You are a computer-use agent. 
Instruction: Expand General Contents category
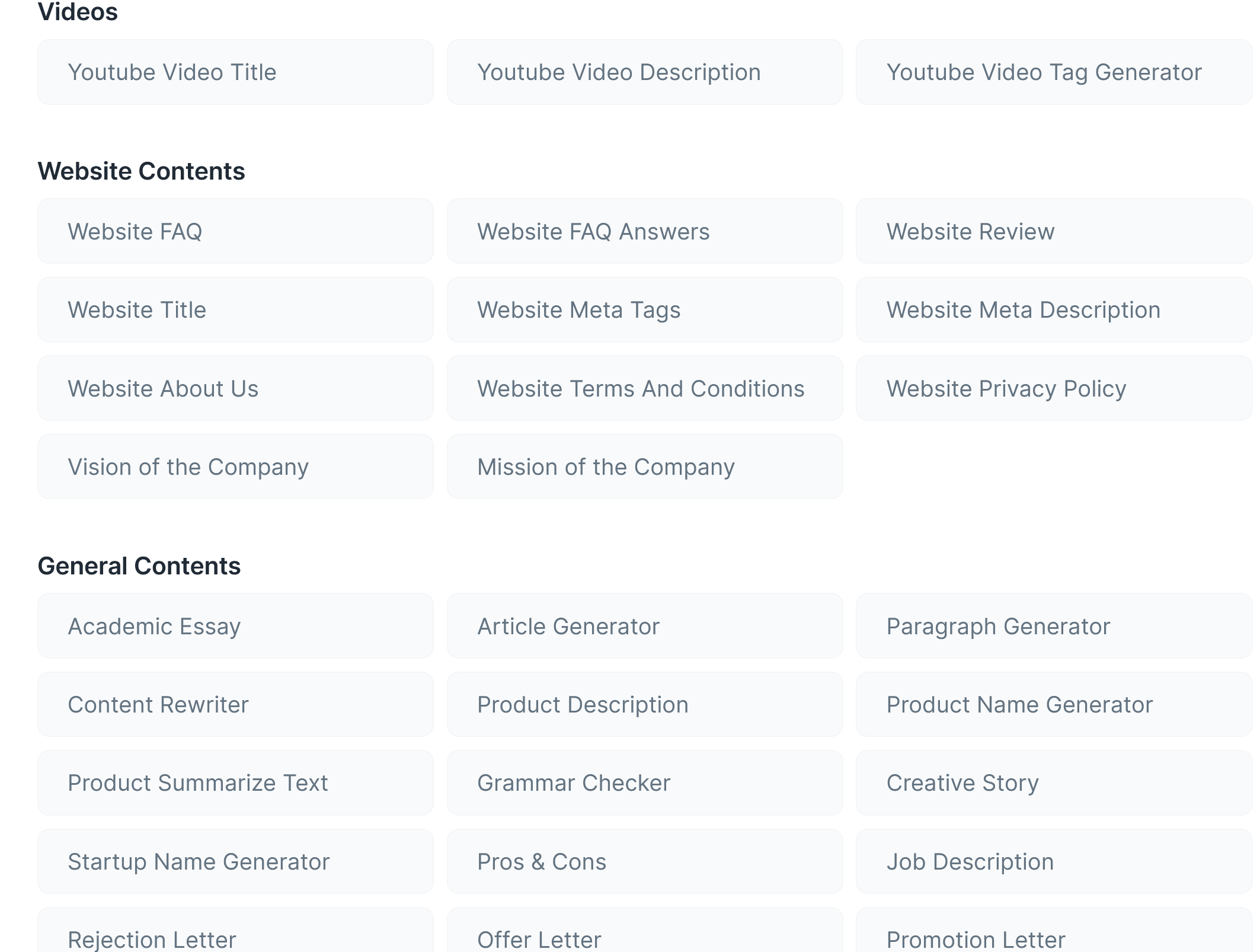[139, 565]
